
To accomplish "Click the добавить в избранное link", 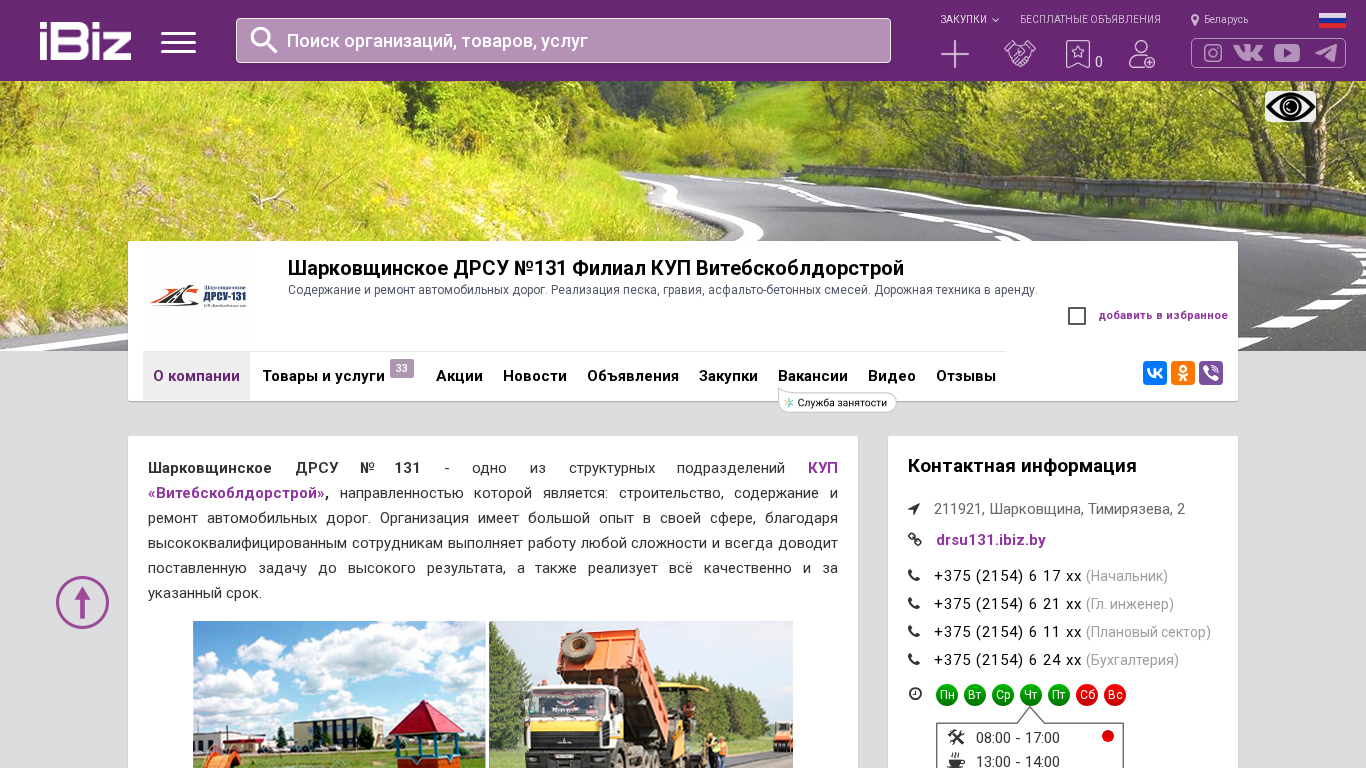I will 1163,316.
